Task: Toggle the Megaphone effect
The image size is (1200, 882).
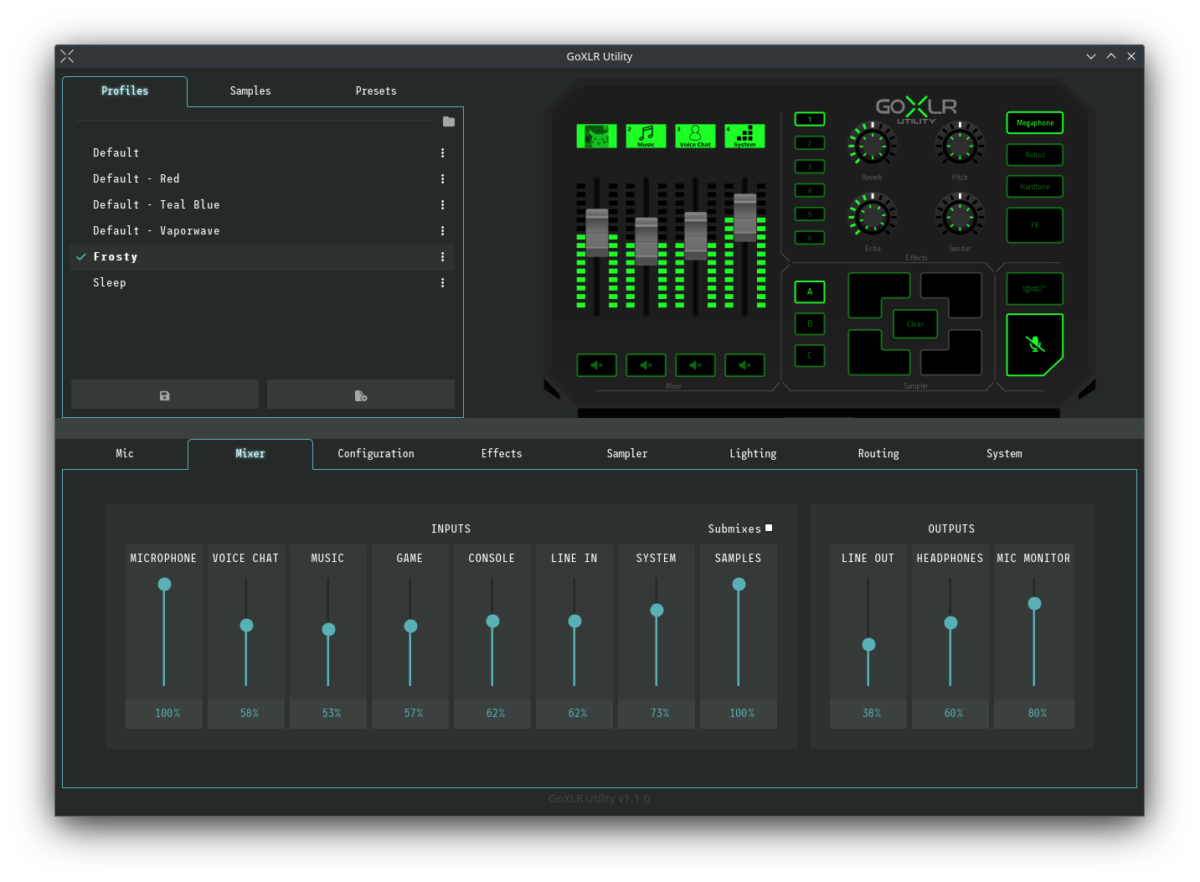Action: [1035, 123]
